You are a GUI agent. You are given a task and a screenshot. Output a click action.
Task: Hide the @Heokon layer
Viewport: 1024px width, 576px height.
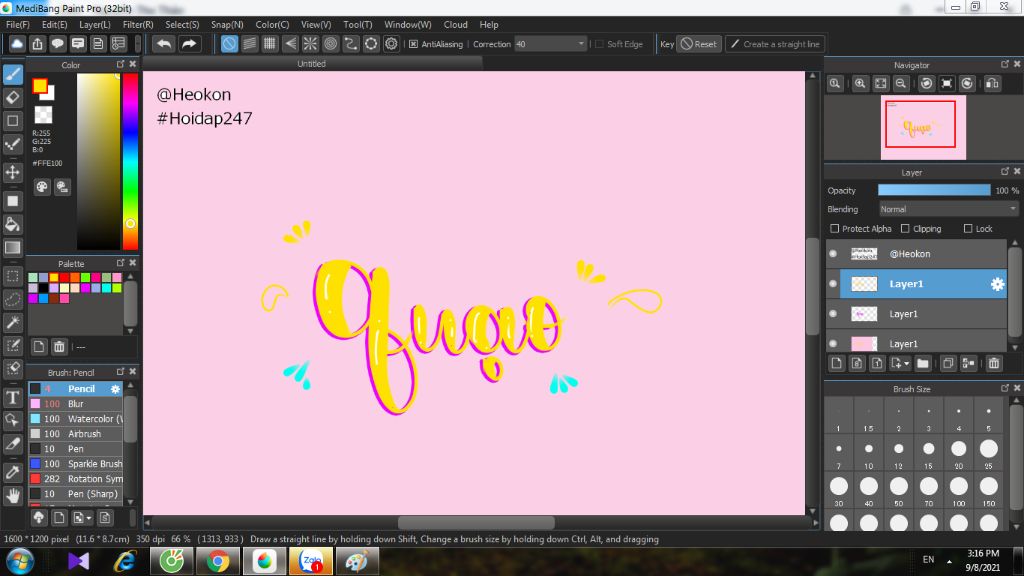pos(833,253)
